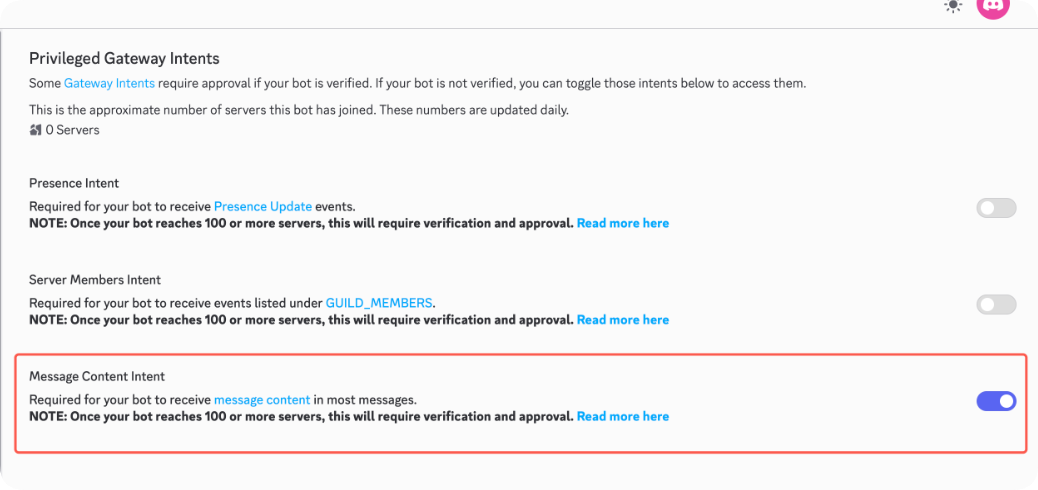The width and height of the screenshot is (1038, 490).
Task: Select the 0 Servers count text
Action: [x=72, y=130]
